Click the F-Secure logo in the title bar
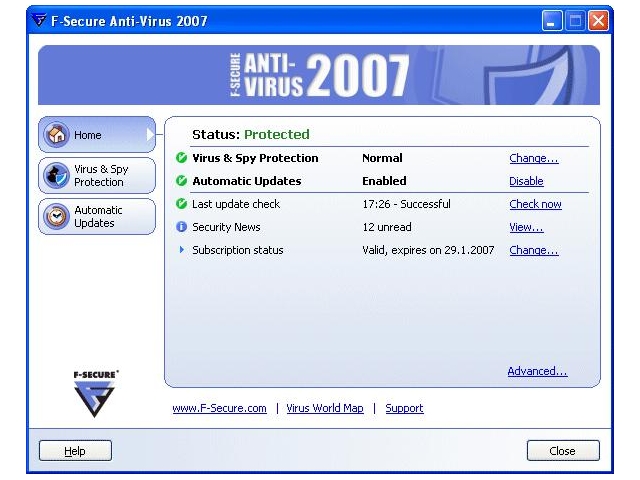Image resolution: width=640 pixels, height=480 pixels. click(x=39, y=20)
